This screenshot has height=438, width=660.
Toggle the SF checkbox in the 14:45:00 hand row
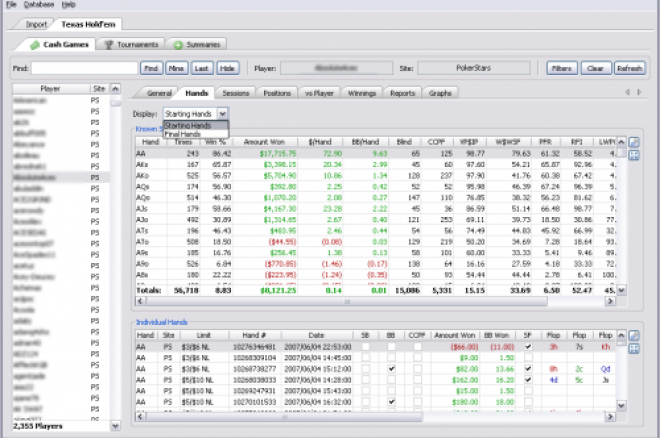point(528,358)
